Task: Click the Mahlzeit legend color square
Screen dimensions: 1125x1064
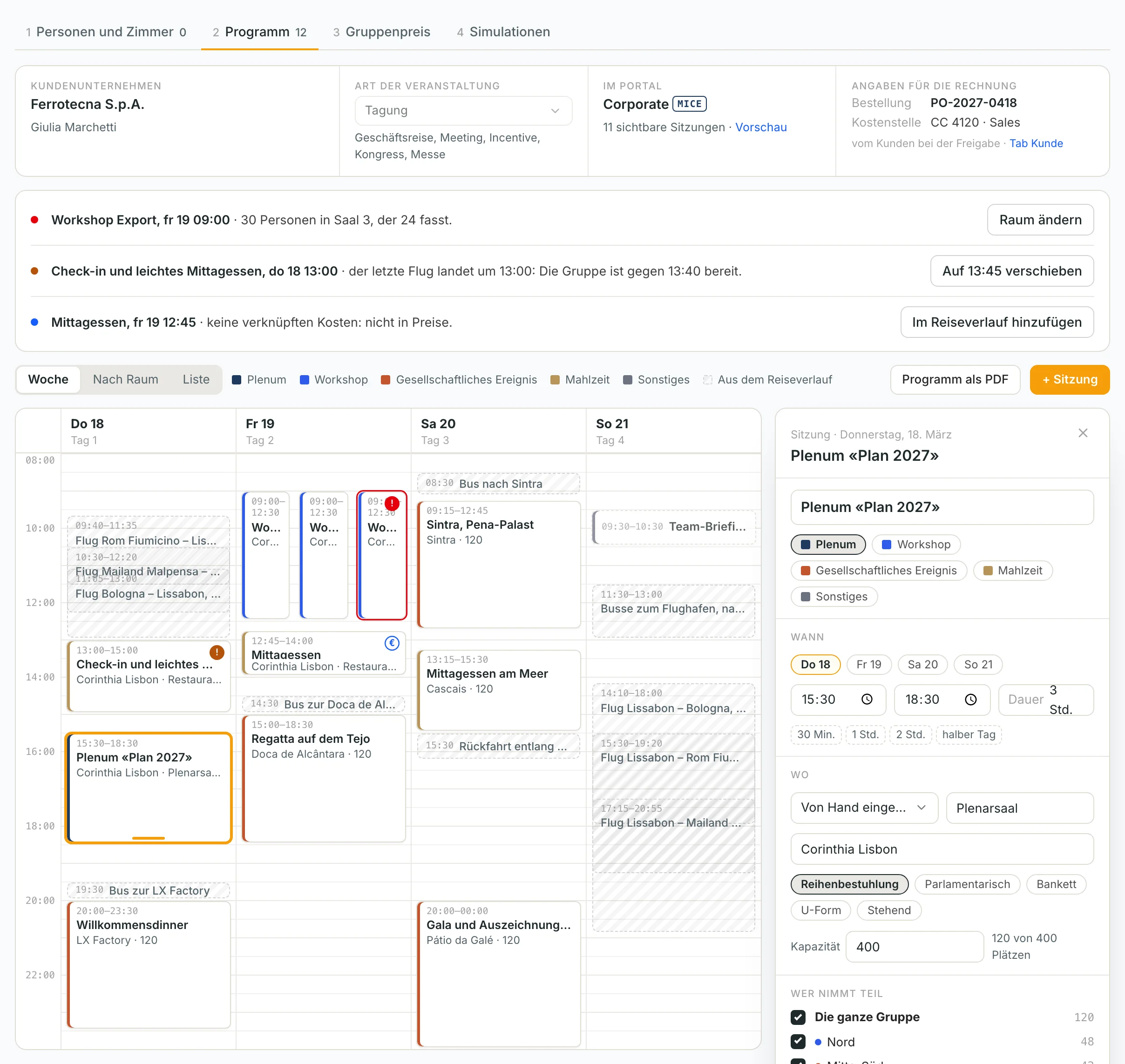Action: click(555, 380)
